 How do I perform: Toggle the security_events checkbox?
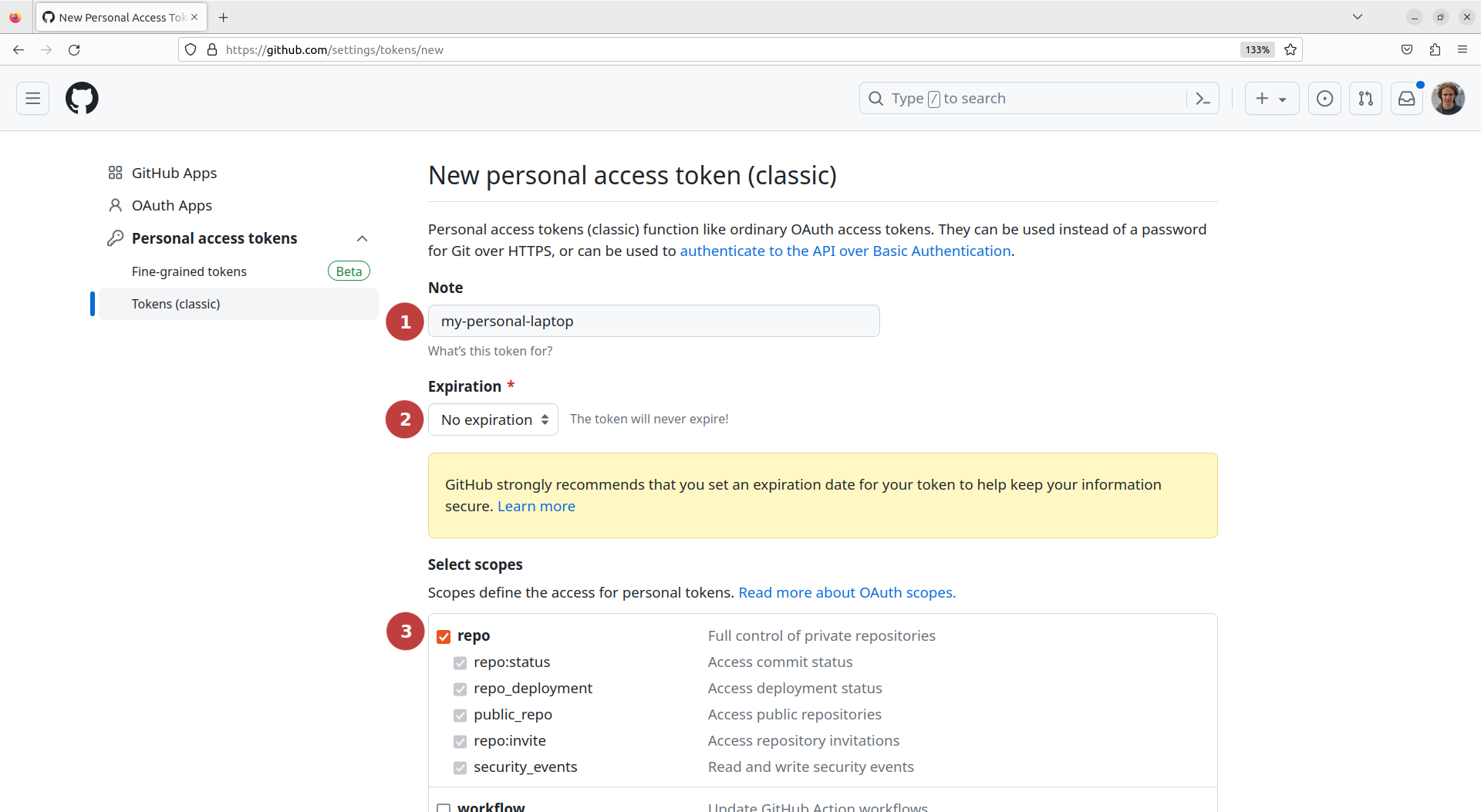460,768
